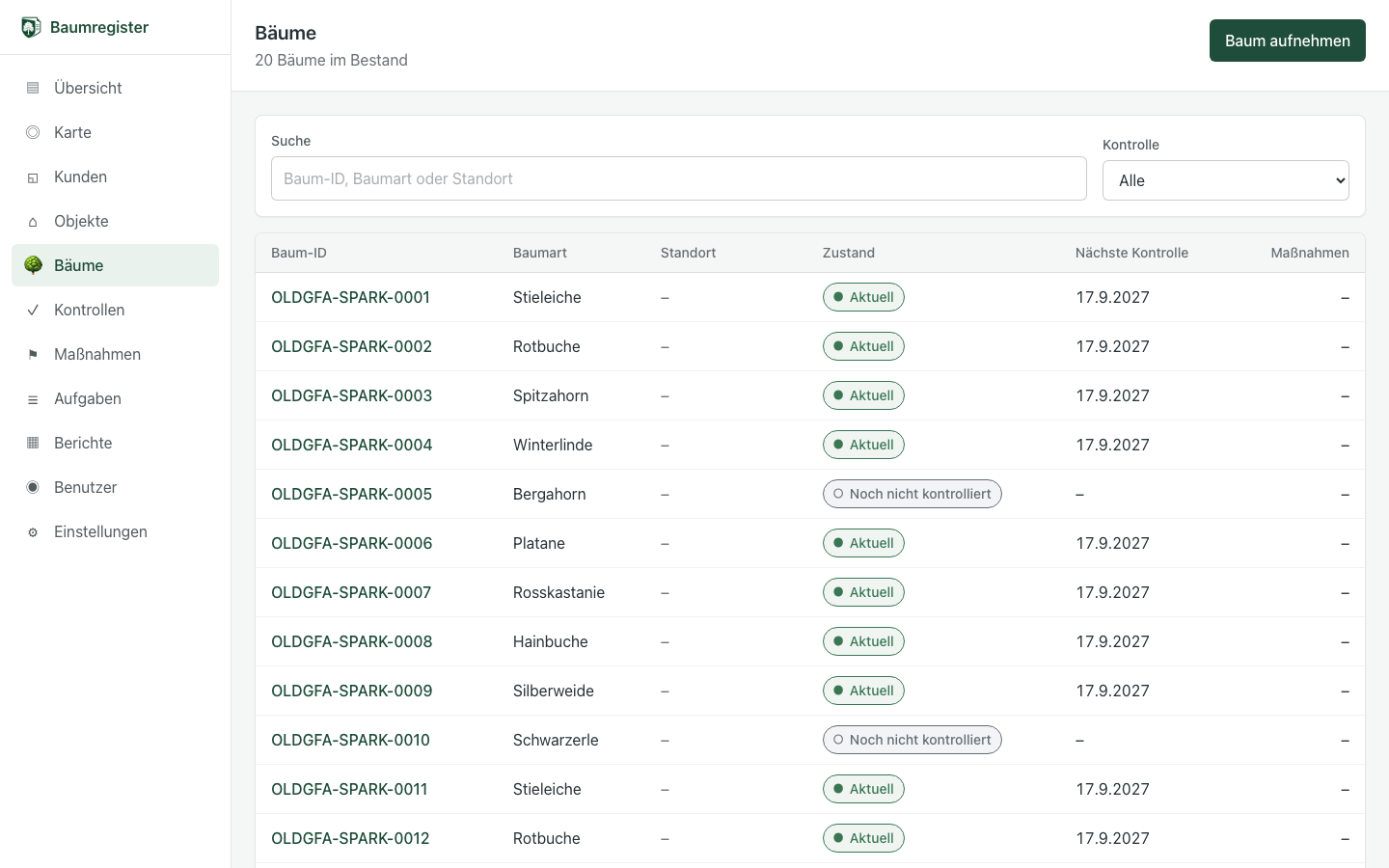This screenshot has width=1389, height=868.
Task: Navigate to Kunden section
Action: [116, 176]
